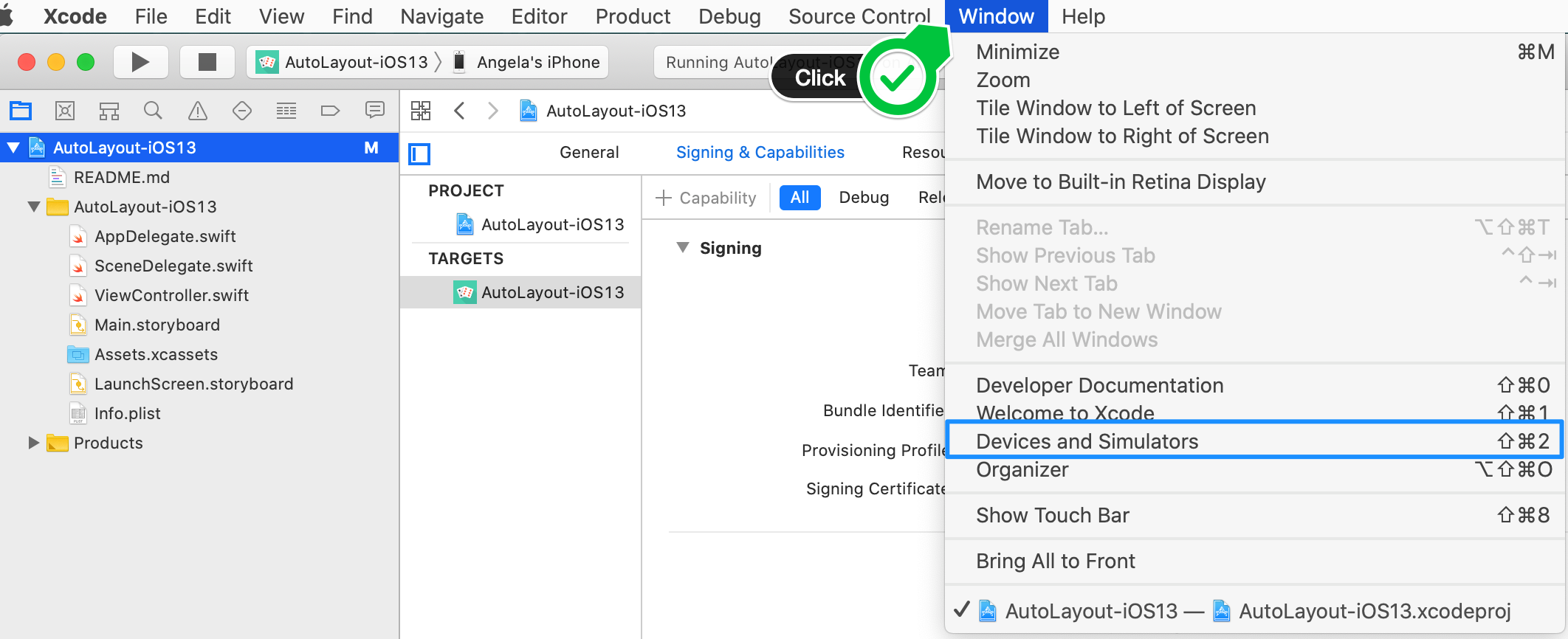Open ViewController.swift
This screenshot has width=1568, height=639.
[199, 295]
